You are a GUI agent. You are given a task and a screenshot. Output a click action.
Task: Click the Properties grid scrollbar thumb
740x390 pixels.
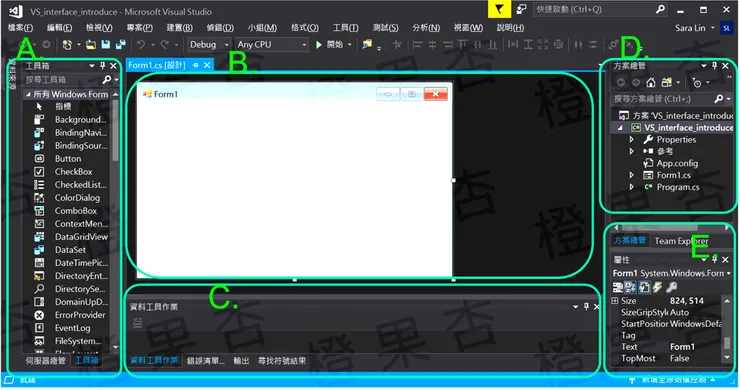(727, 342)
